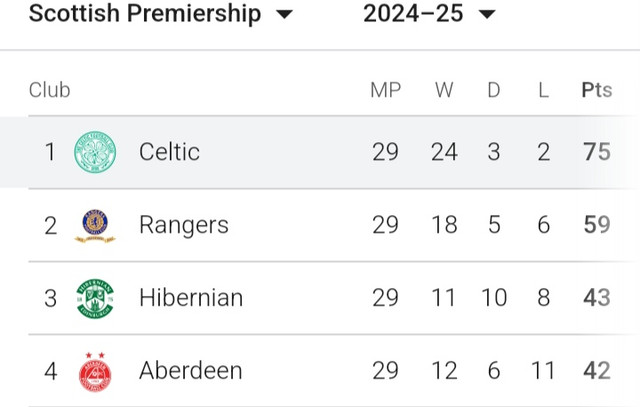Click the Club column header
The image size is (640, 407).
click(x=49, y=90)
